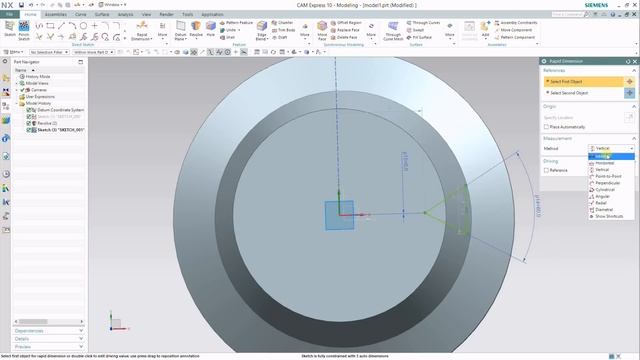Click the Move Face icon
This screenshot has width=640, height=360.
322,27
